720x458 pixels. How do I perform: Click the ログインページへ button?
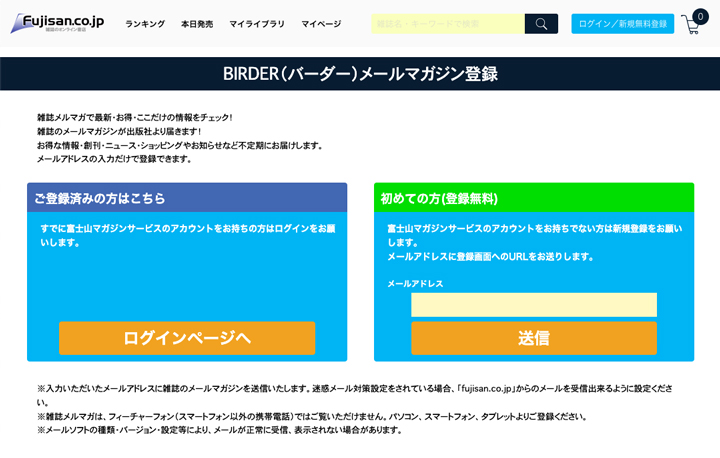coord(187,338)
